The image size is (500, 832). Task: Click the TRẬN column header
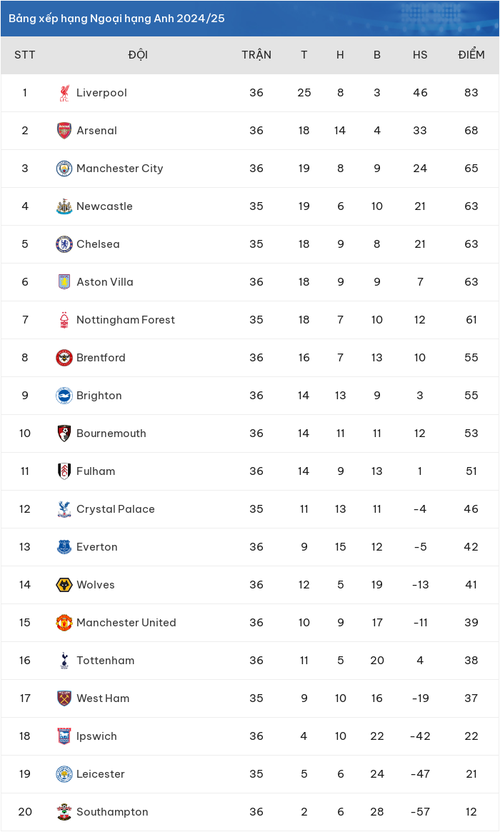pos(256,54)
